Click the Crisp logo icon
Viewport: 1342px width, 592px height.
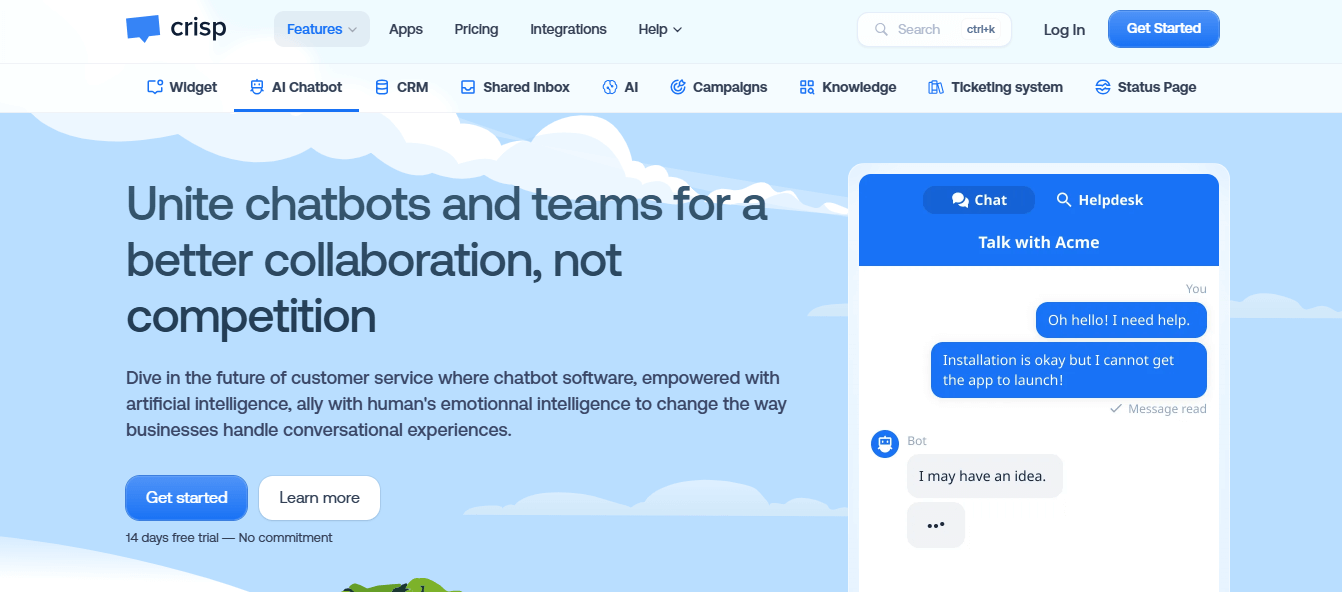(x=143, y=29)
